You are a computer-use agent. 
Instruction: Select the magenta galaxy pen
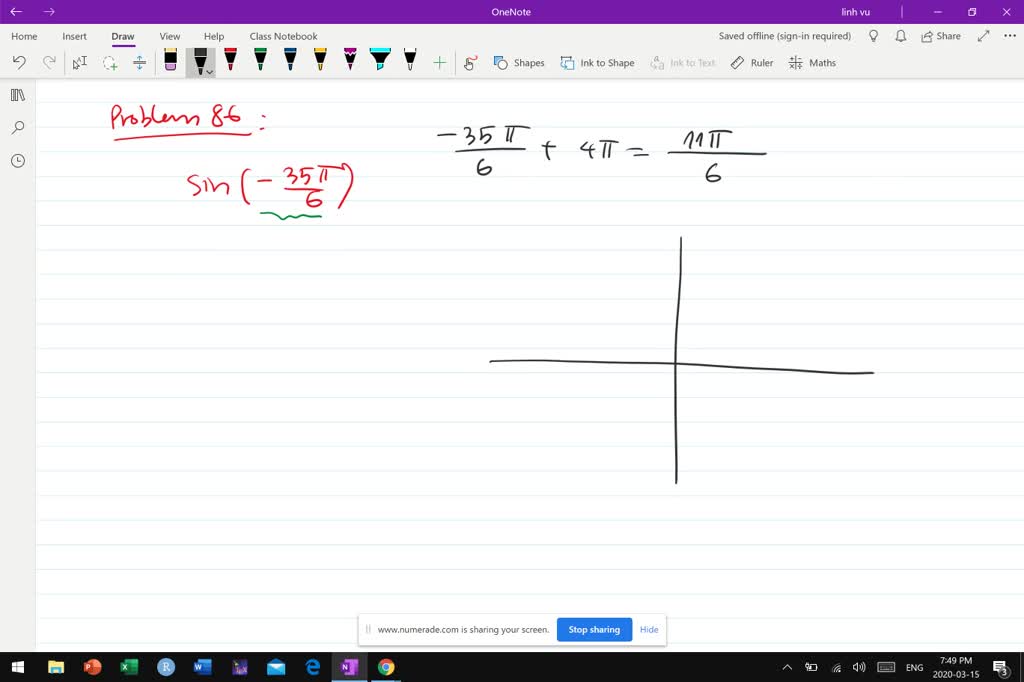click(350, 59)
